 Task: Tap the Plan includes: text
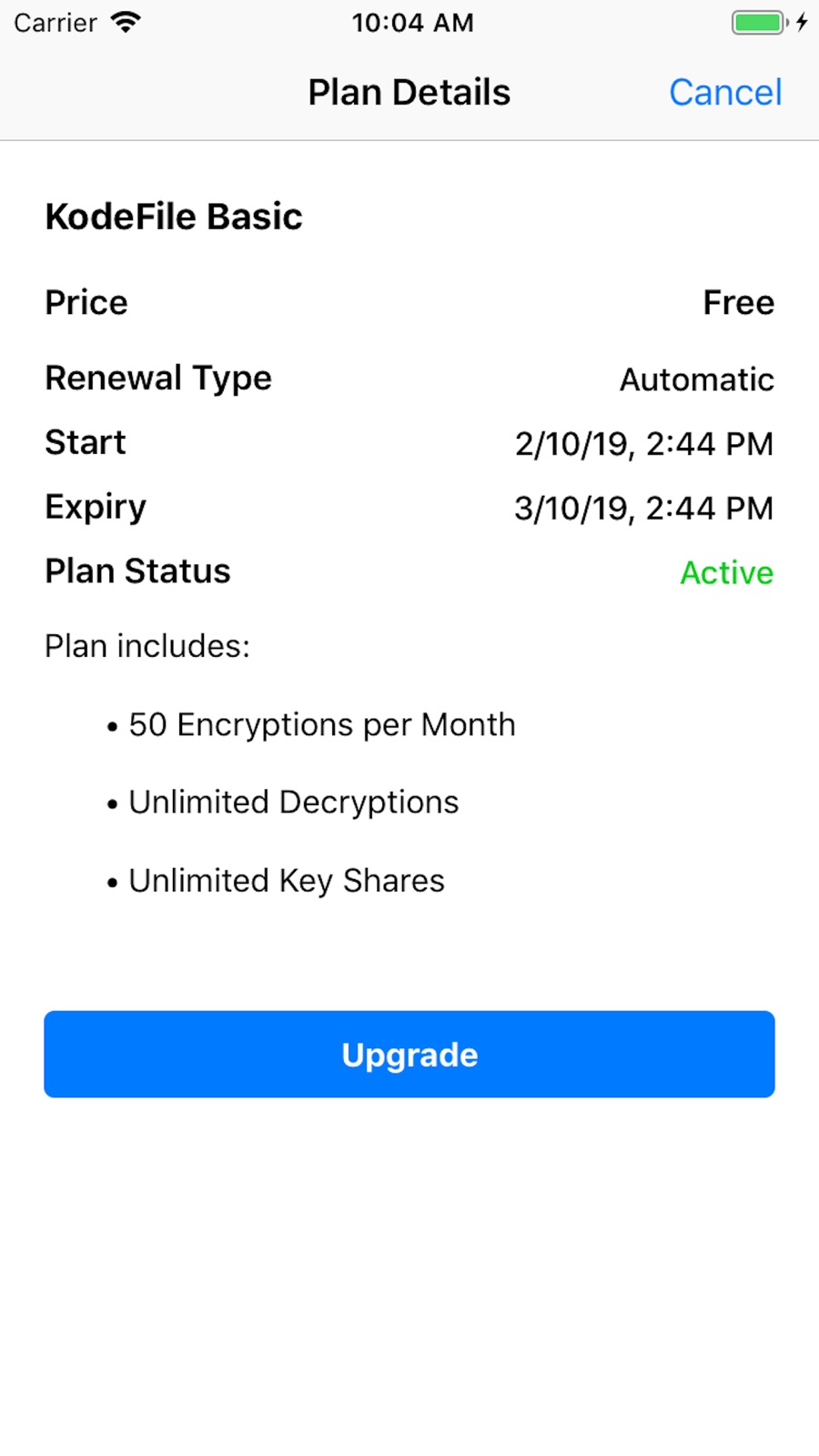tap(147, 646)
